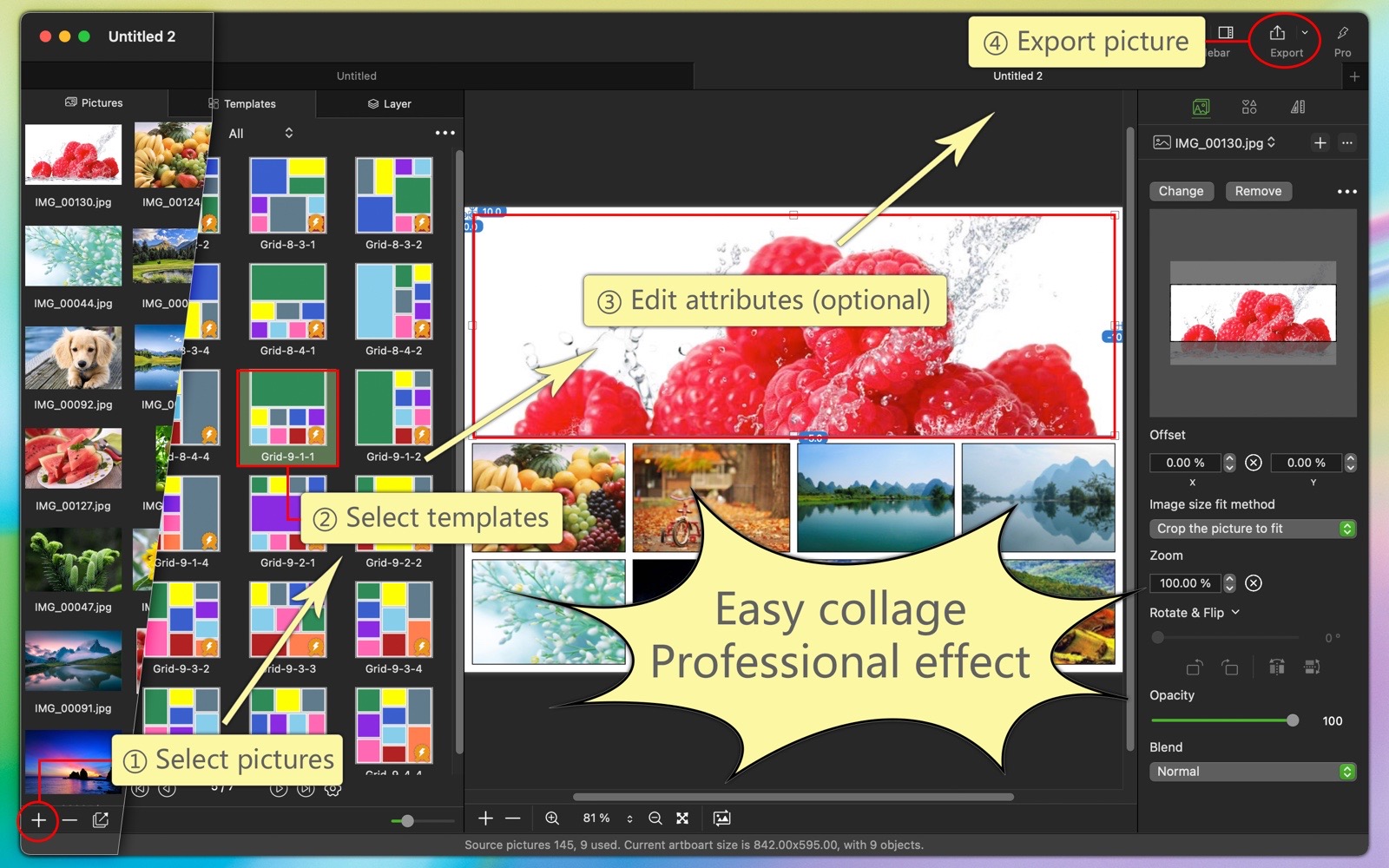Rotate picture counterclockwise with the rotate-left icon

(1195, 667)
